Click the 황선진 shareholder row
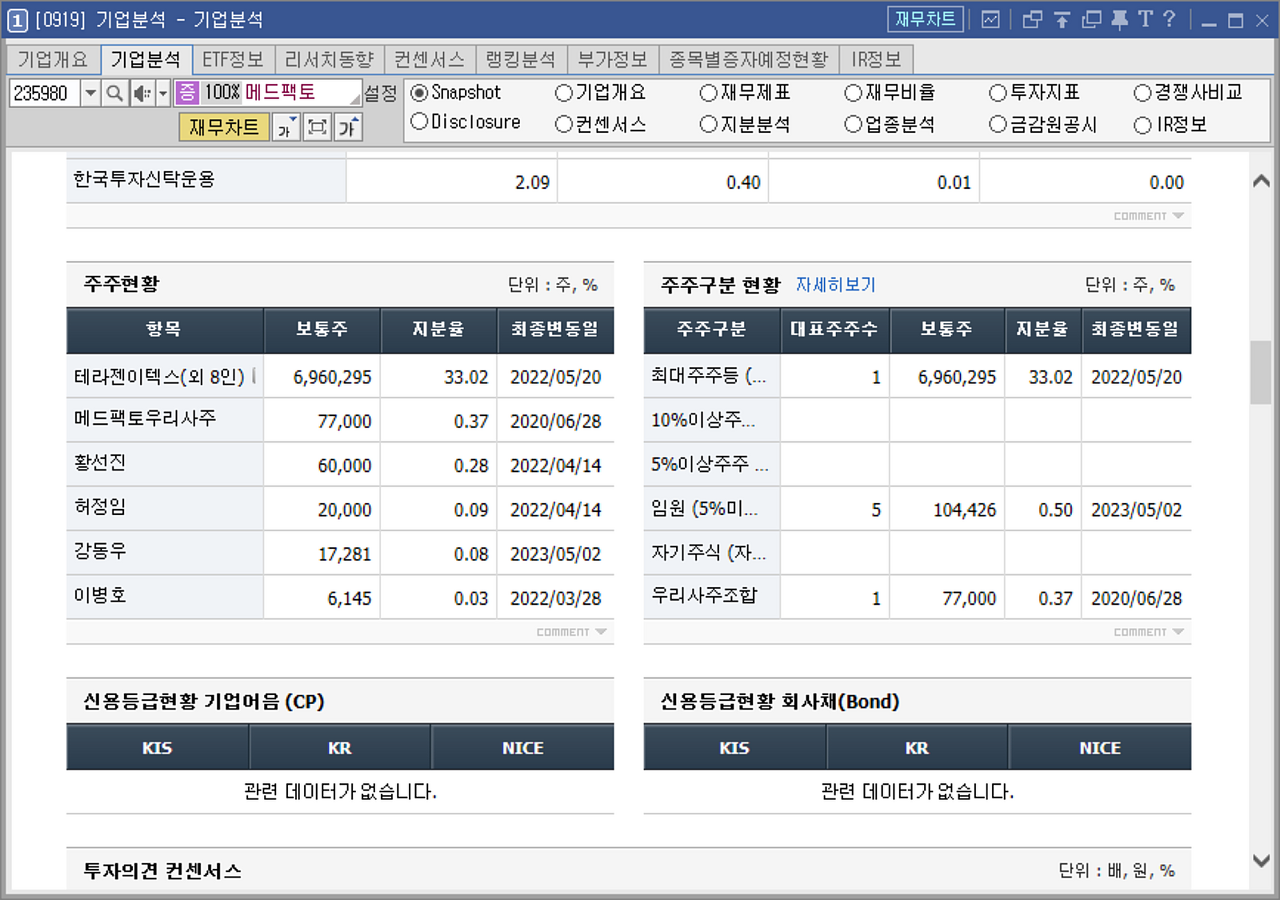 click(340, 464)
